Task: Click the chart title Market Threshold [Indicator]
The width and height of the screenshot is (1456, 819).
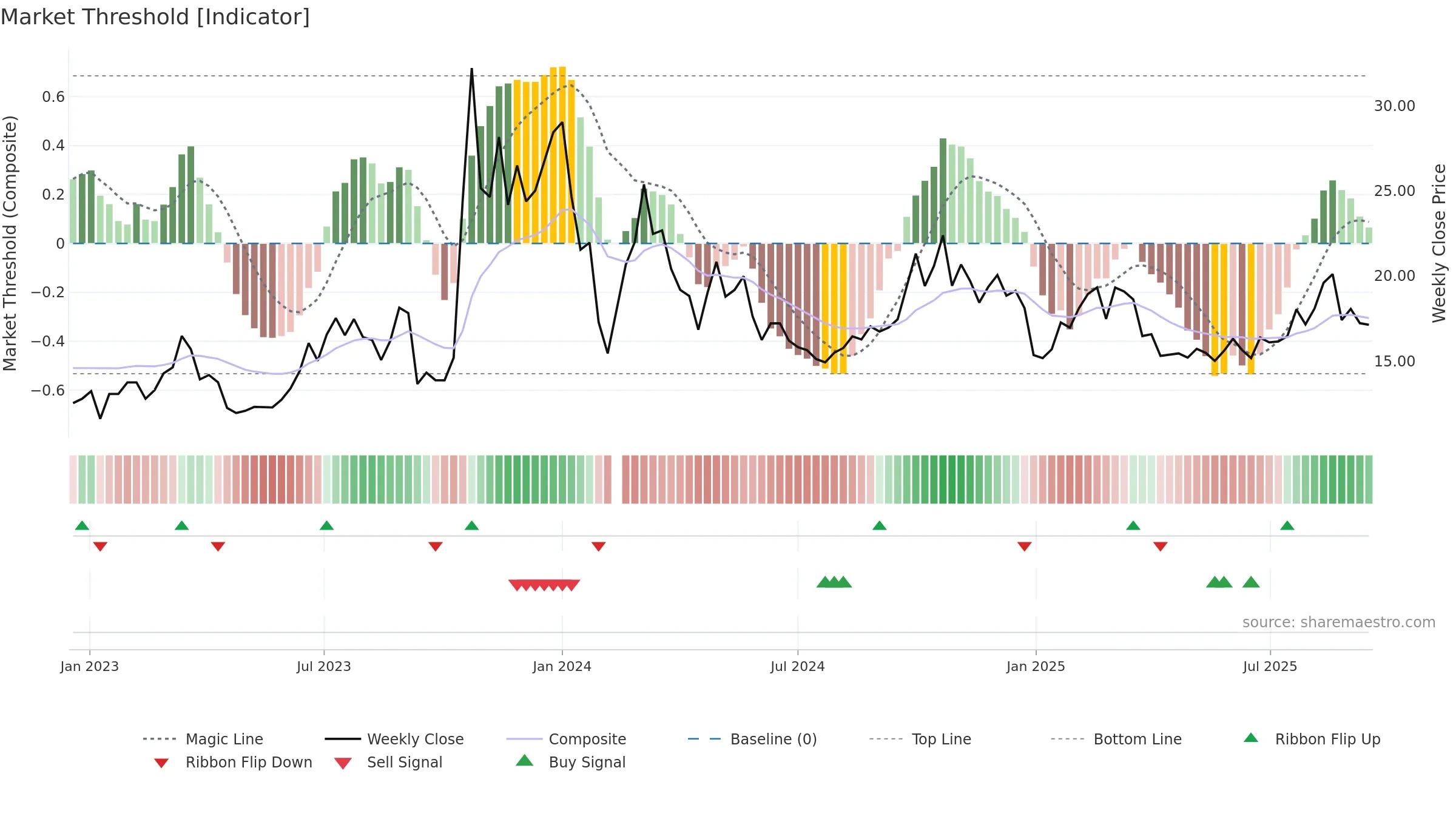Action: (x=155, y=17)
